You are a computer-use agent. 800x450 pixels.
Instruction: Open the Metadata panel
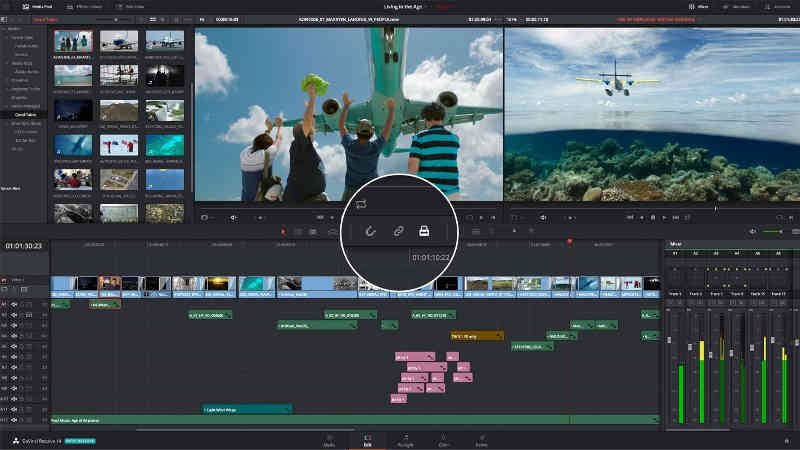[x=735, y=7]
